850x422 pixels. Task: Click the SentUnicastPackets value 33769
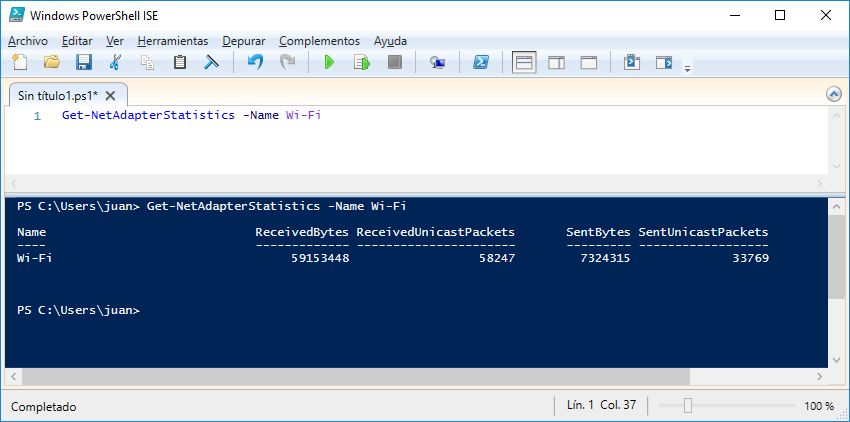point(750,258)
